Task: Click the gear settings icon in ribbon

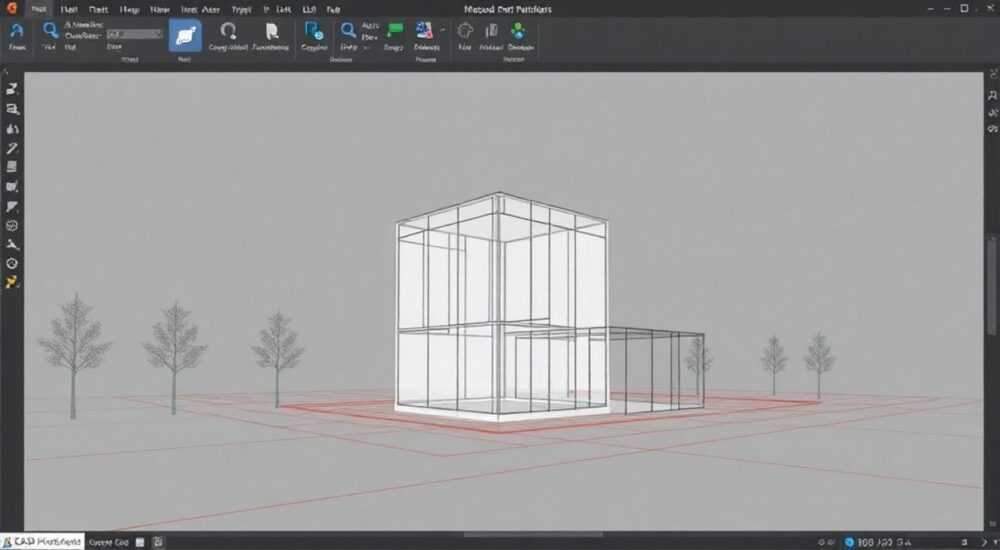Action: pos(465,30)
